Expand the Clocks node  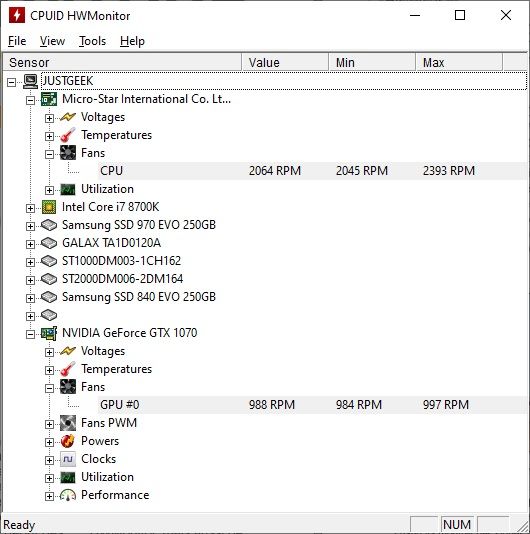pos(49,460)
